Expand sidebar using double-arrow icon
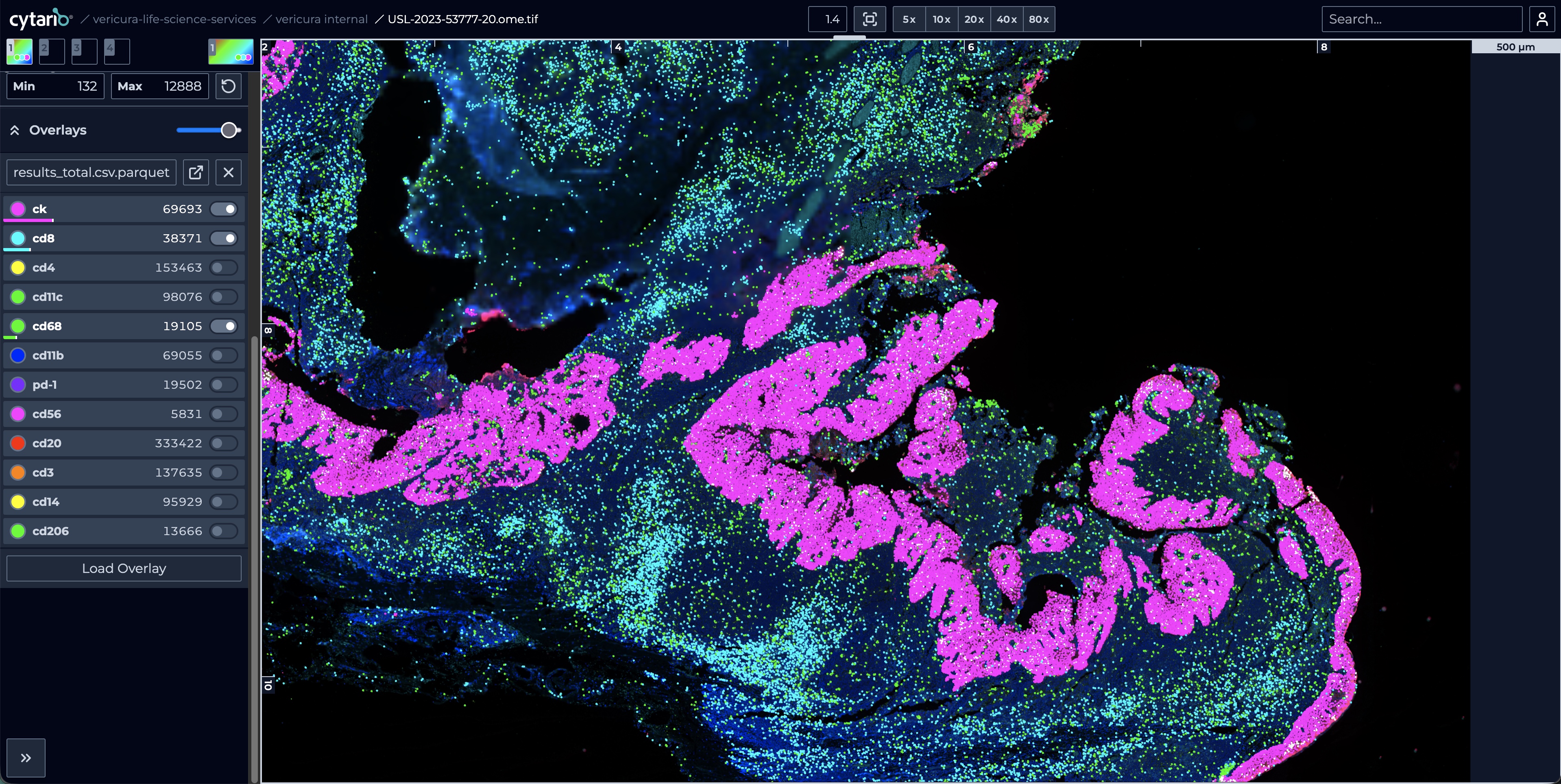Viewport: 1561px width, 784px height. (x=26, y=757)
